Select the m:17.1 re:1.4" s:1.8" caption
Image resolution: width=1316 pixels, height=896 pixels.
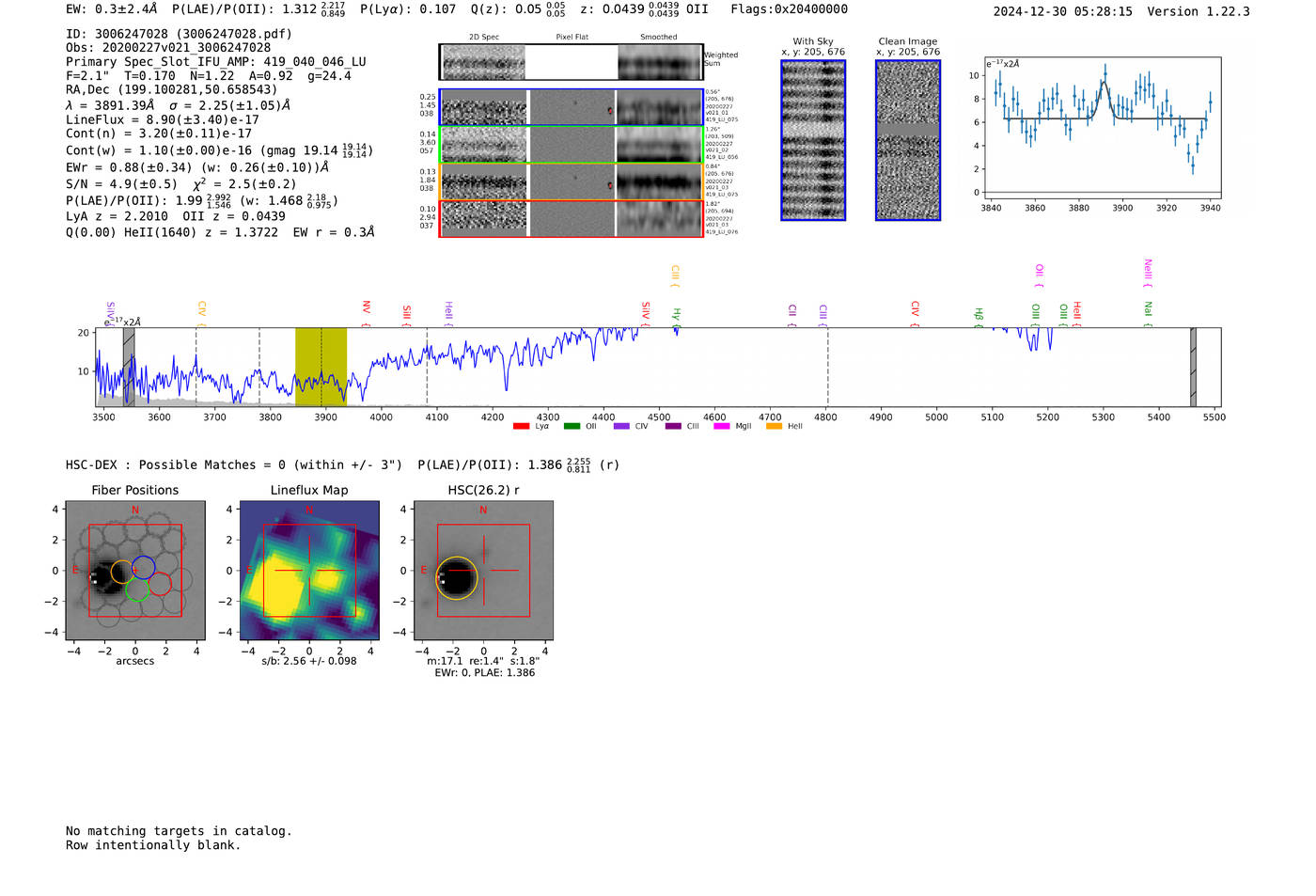[483, 661]
